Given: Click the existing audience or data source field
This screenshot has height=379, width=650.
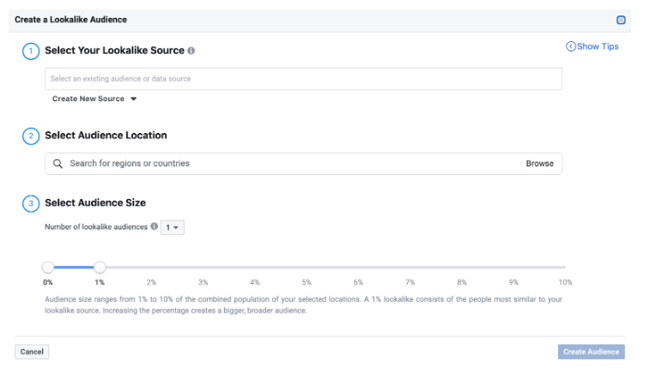Looking at the screenshot, I should click(303, 79).
